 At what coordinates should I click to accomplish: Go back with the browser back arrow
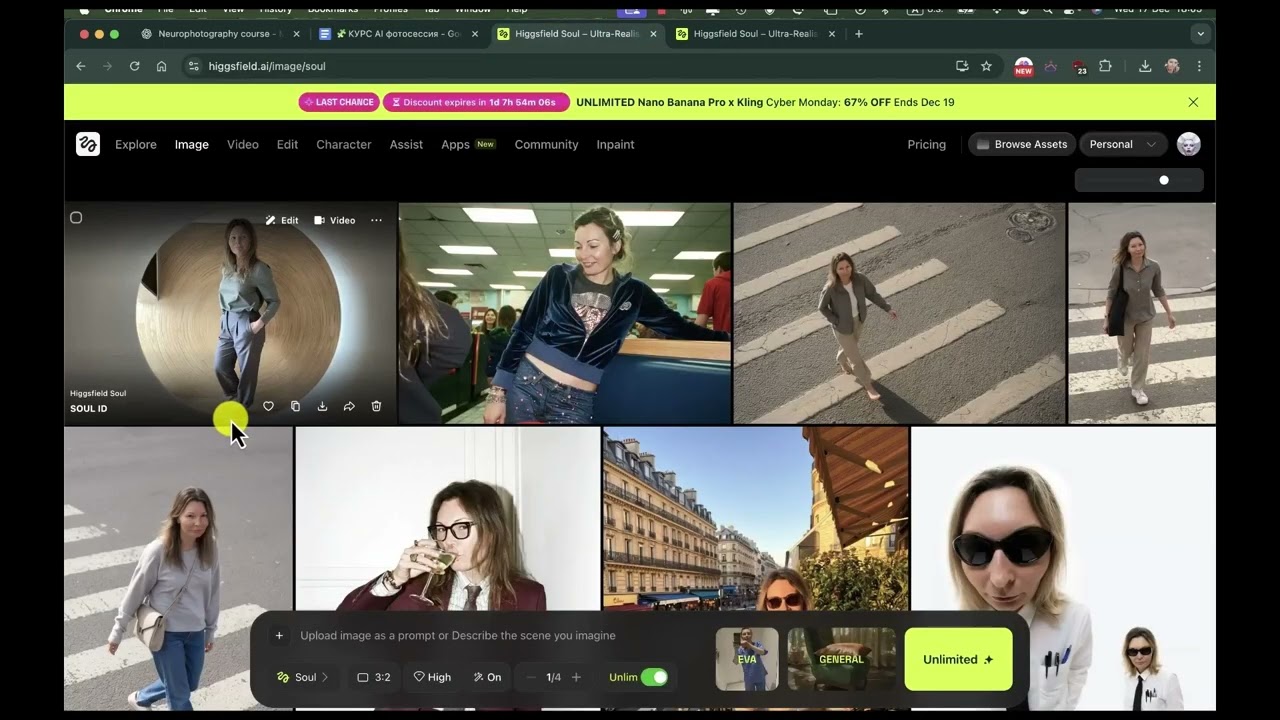coord(81,66)
